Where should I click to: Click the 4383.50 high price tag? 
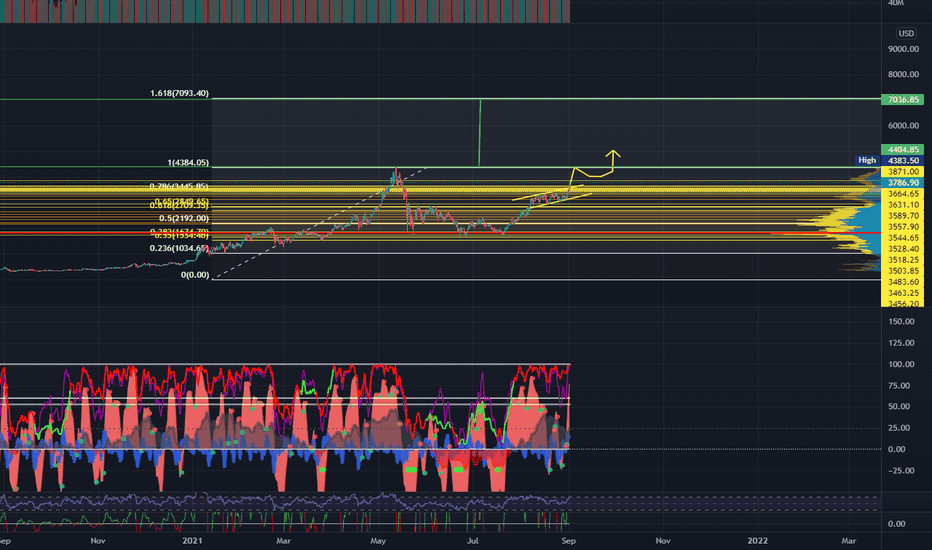point(902,161)
